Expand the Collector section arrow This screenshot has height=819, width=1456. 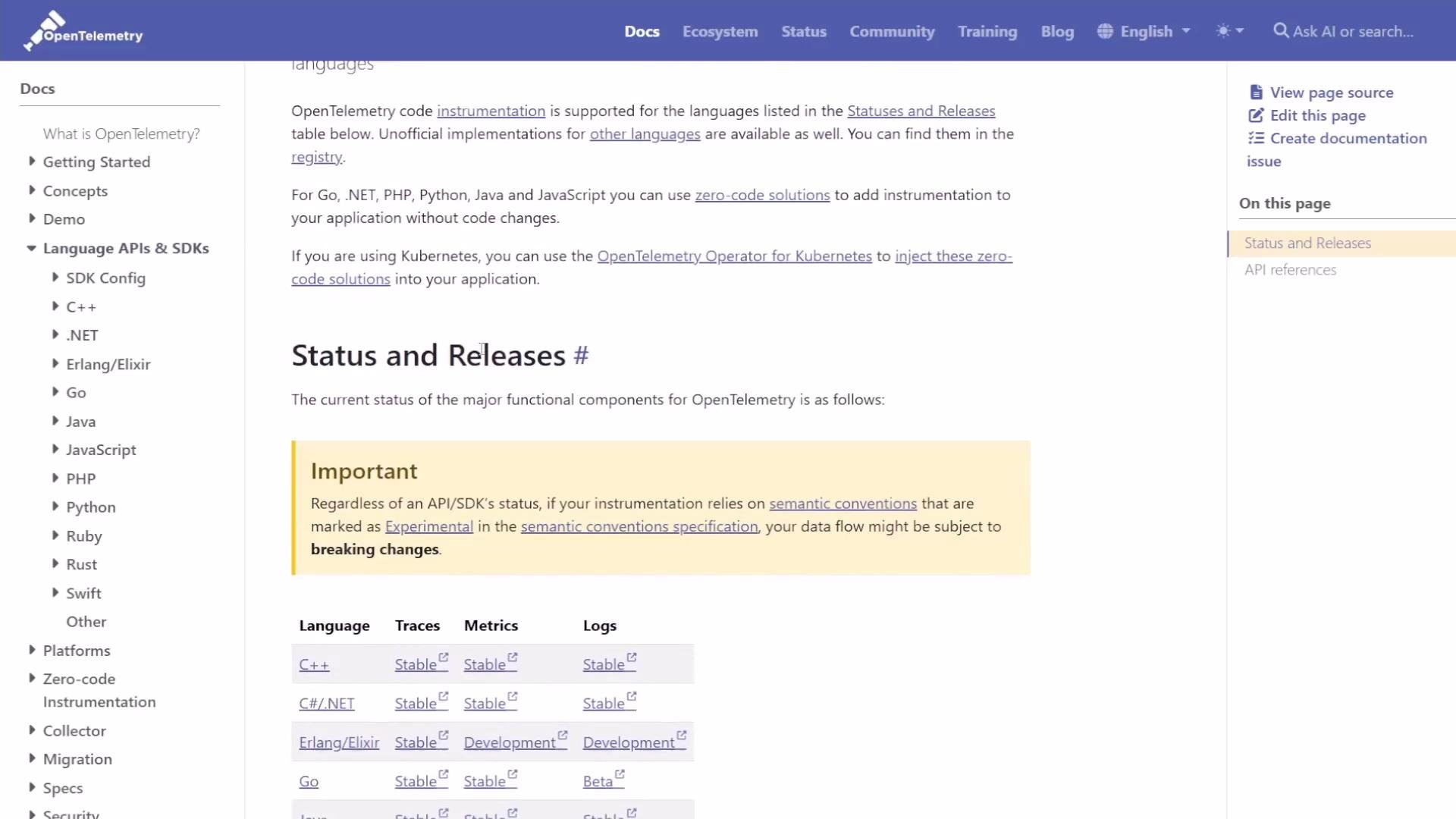tap(31, 730)
